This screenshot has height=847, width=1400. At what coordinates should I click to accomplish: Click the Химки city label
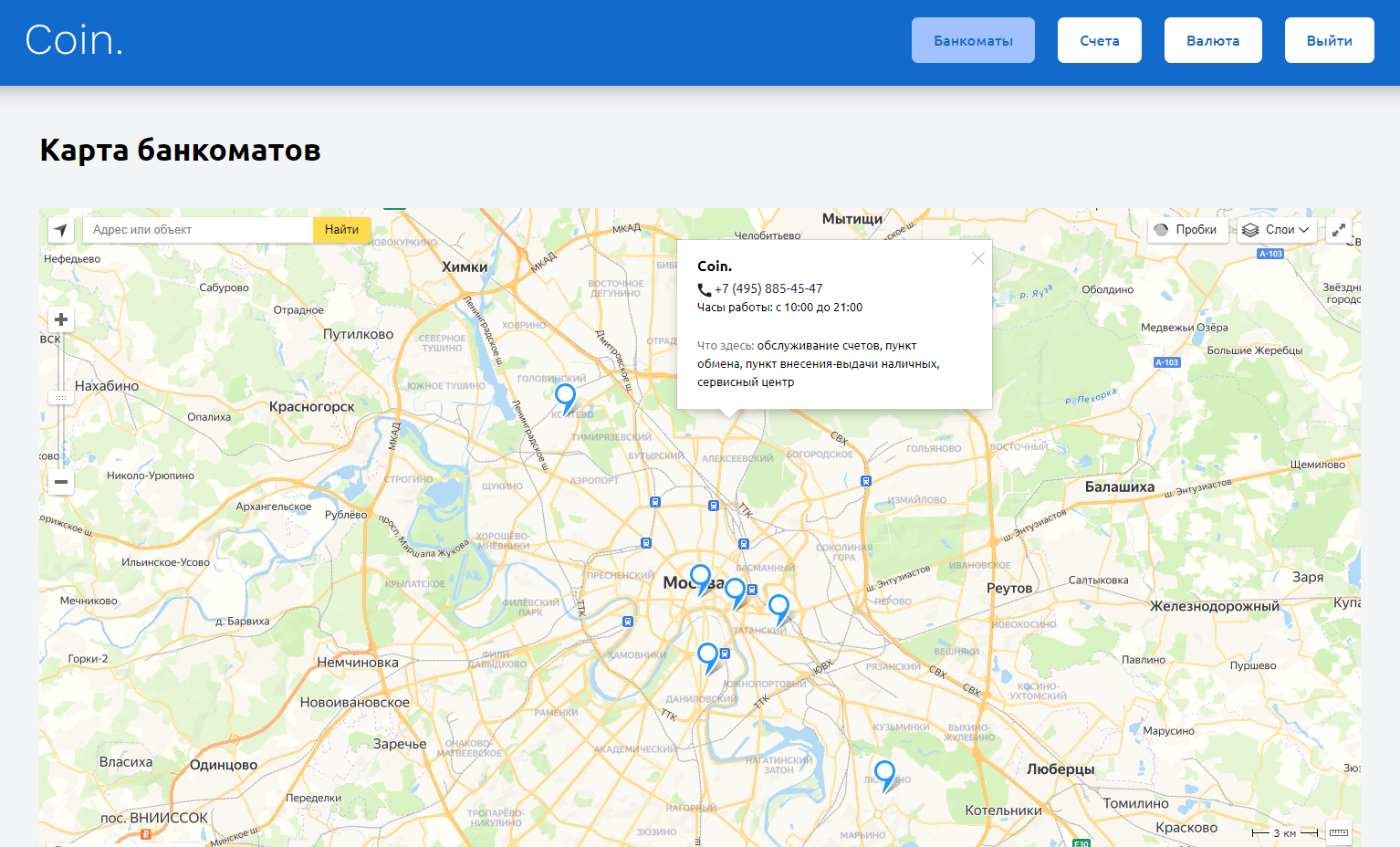click(x=465, y=267)
